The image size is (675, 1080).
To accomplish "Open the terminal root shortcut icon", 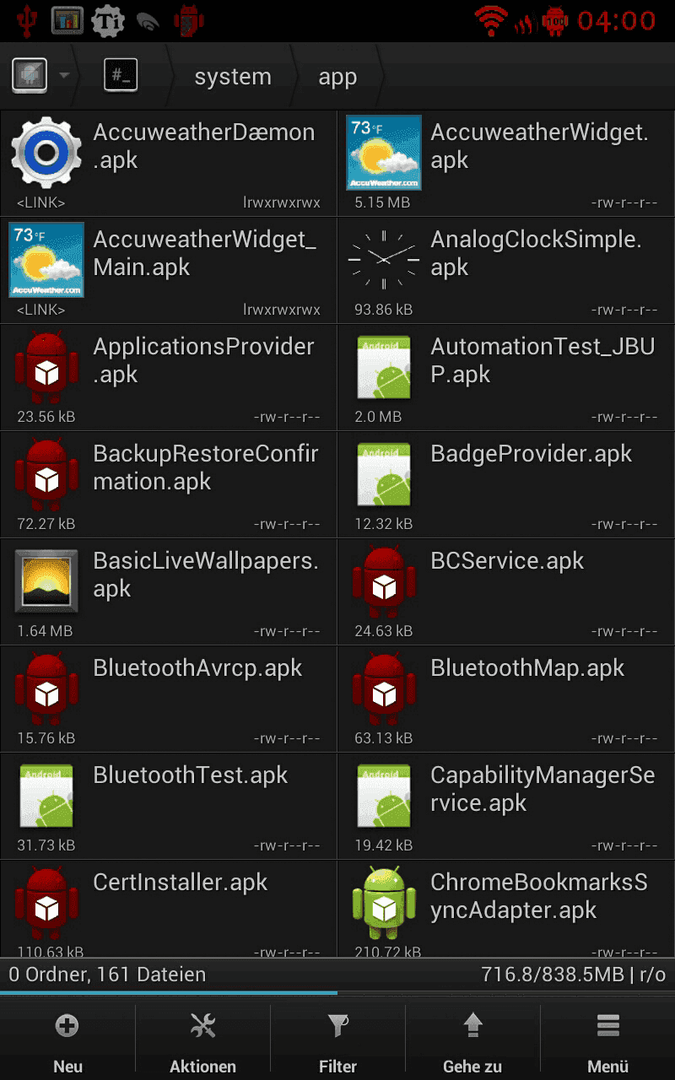I will point(121,75).
